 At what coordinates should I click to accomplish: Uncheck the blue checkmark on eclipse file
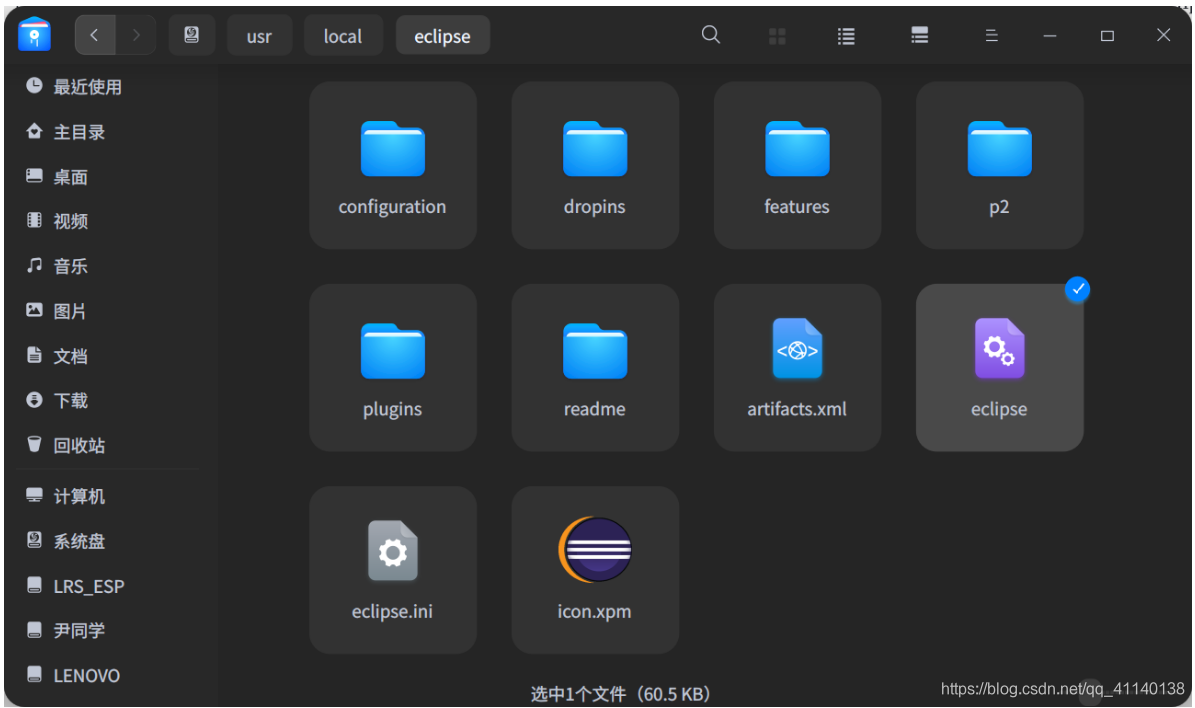click(x=1077, y=289)
